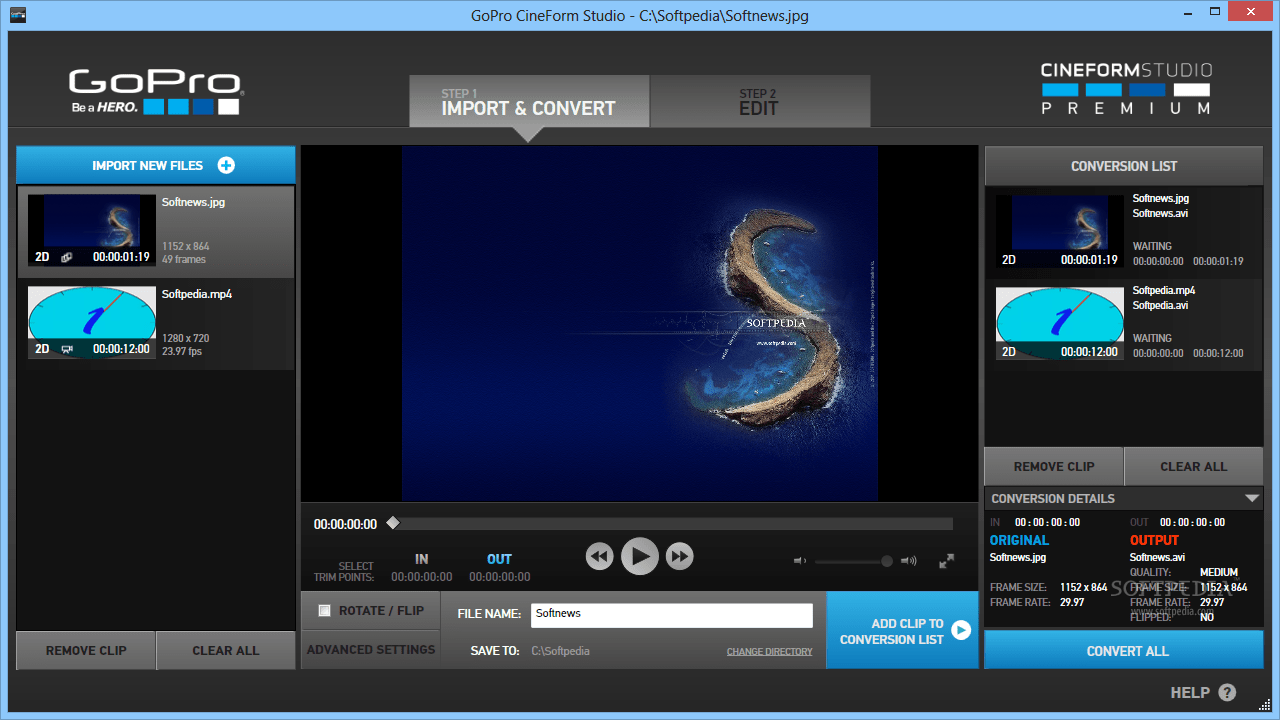The height and width of the screenshot is (720, 1280).
Task: Click the File Name input showing Softnews
Action: tap(671, 615)
